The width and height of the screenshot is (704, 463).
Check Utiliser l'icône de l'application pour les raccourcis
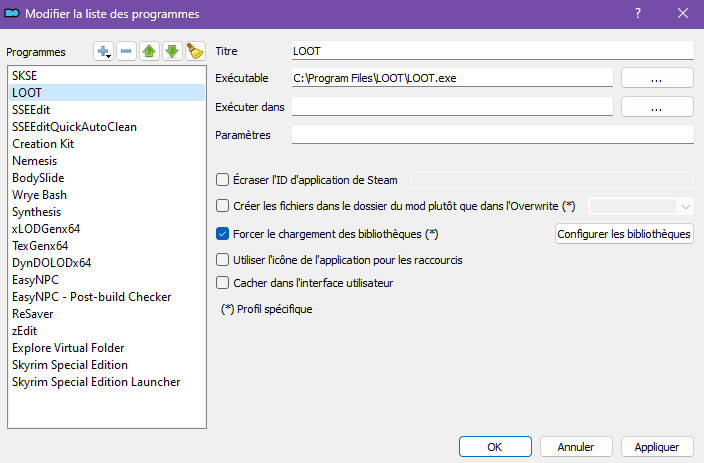pyautogui.click(x=222, y=260)
